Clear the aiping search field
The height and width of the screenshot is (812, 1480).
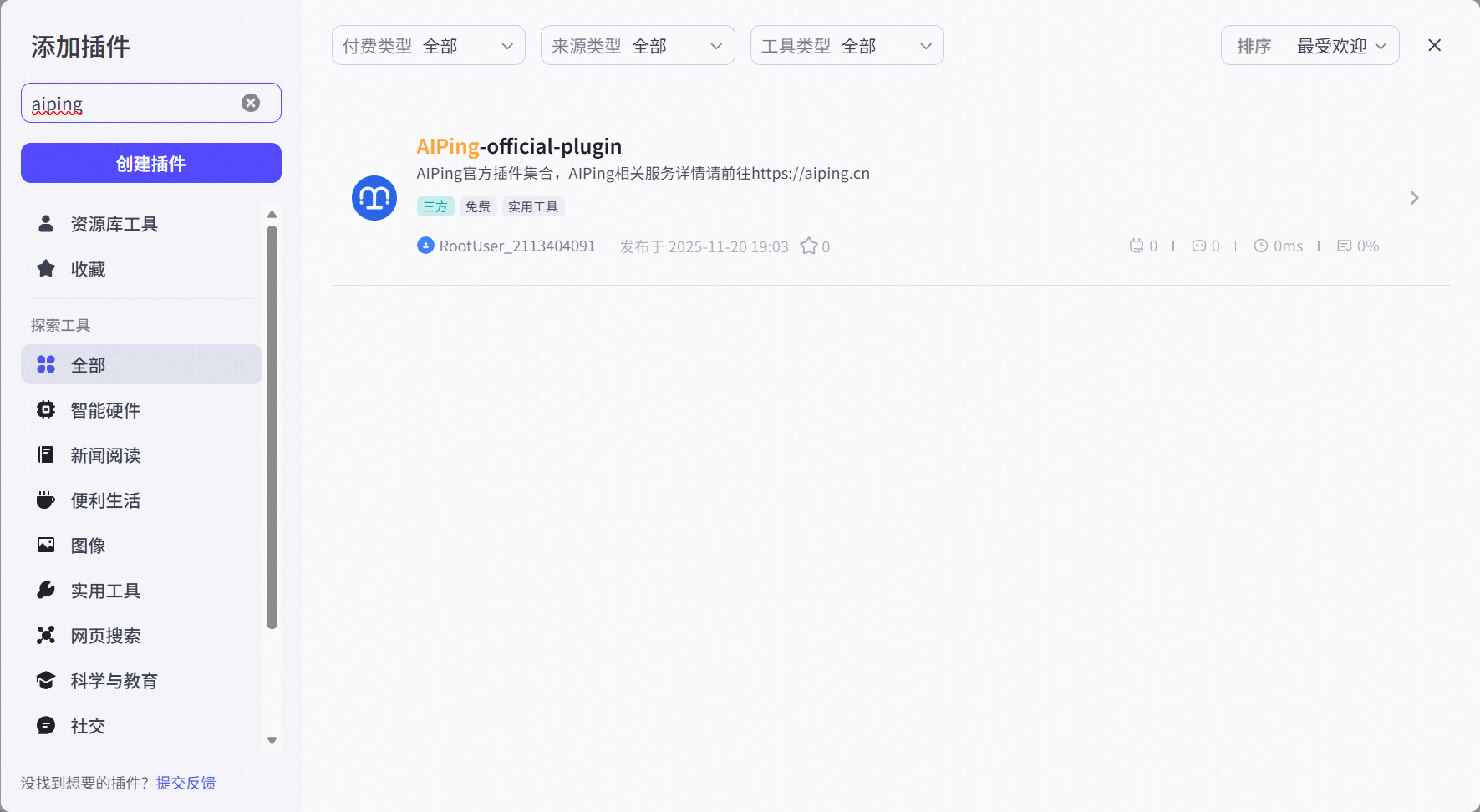coord(251,102)
